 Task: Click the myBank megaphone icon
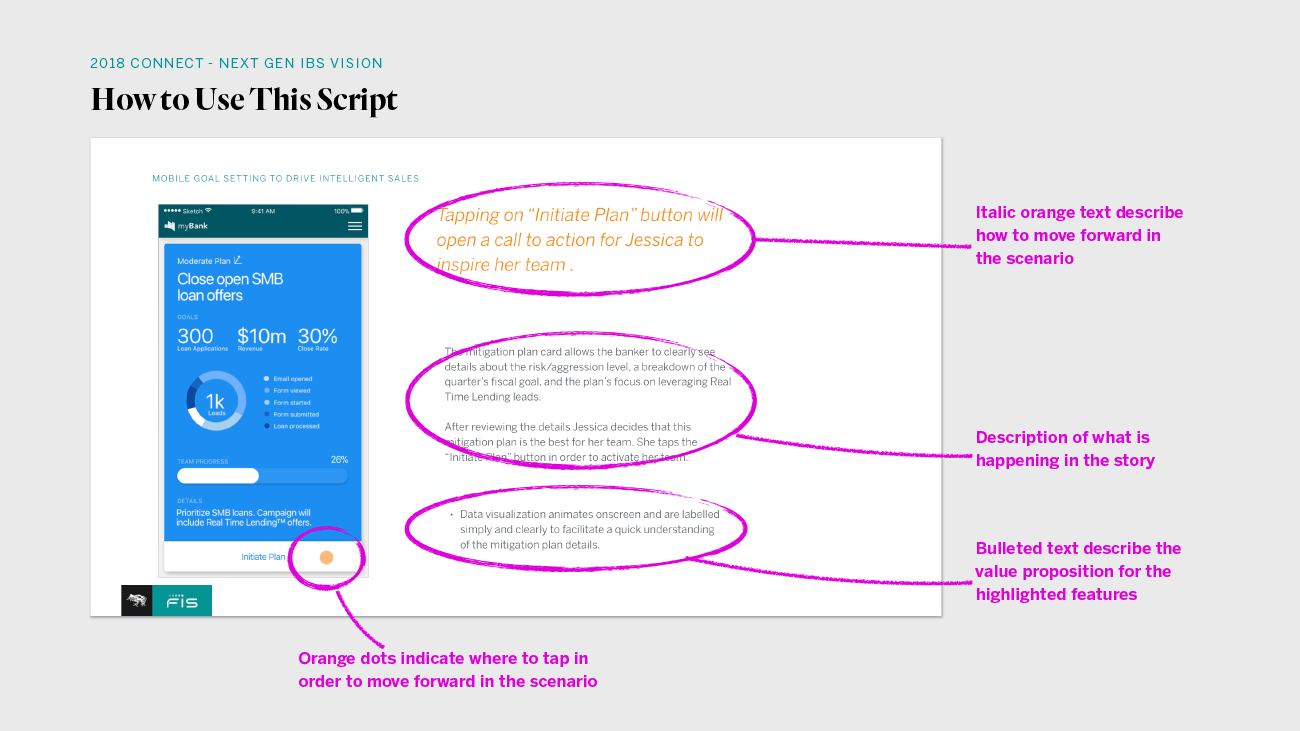168,226
